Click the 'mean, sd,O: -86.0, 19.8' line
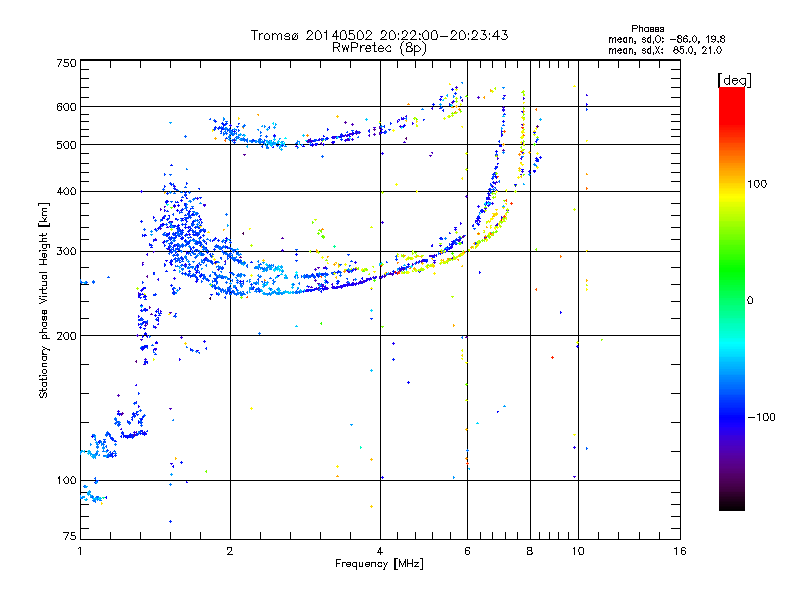The image size is (800, 600). [x=666, y=39]
